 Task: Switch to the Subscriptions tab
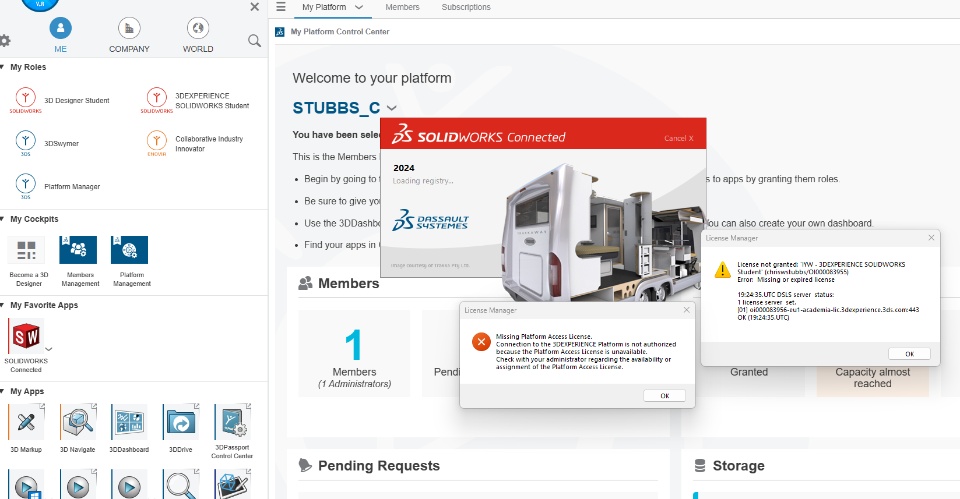466,7
